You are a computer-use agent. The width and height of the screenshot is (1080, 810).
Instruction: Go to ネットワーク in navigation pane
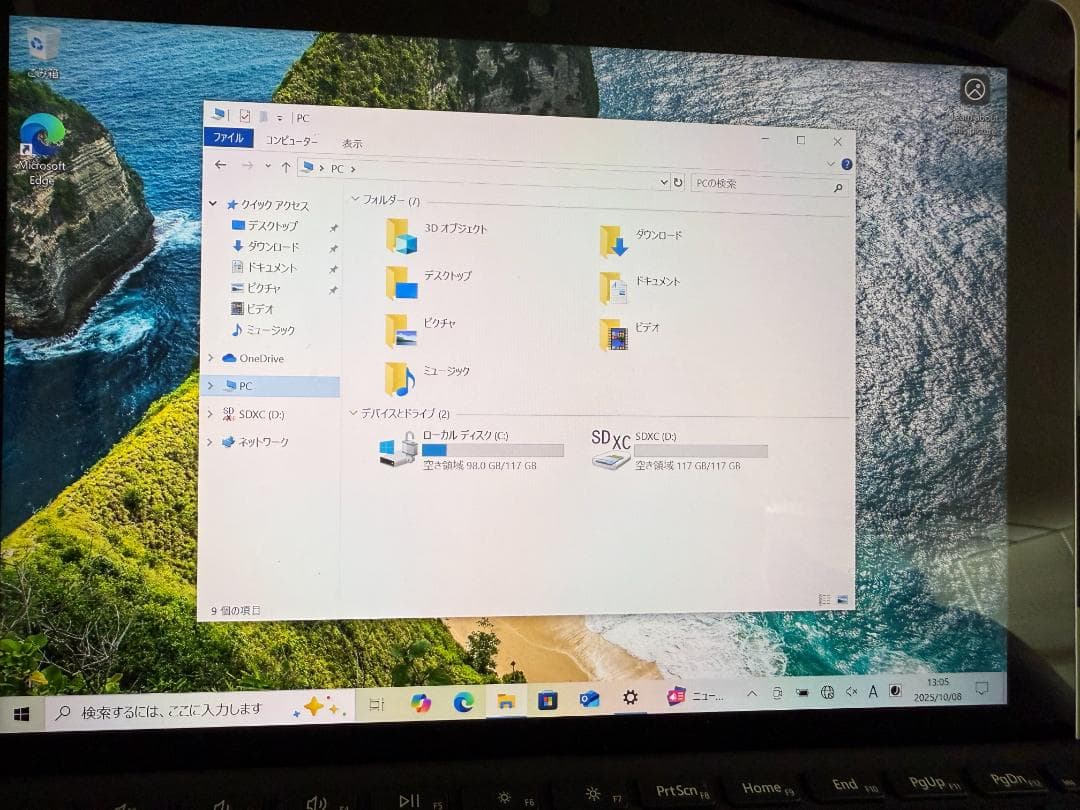point(262,442)
